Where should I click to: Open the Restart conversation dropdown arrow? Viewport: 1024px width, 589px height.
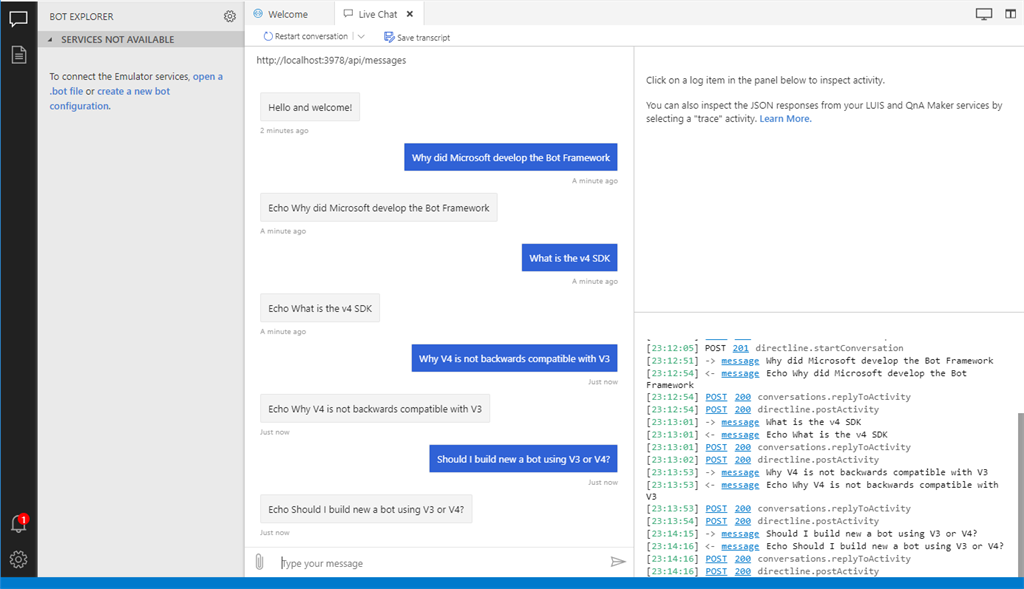coord(361,37)
